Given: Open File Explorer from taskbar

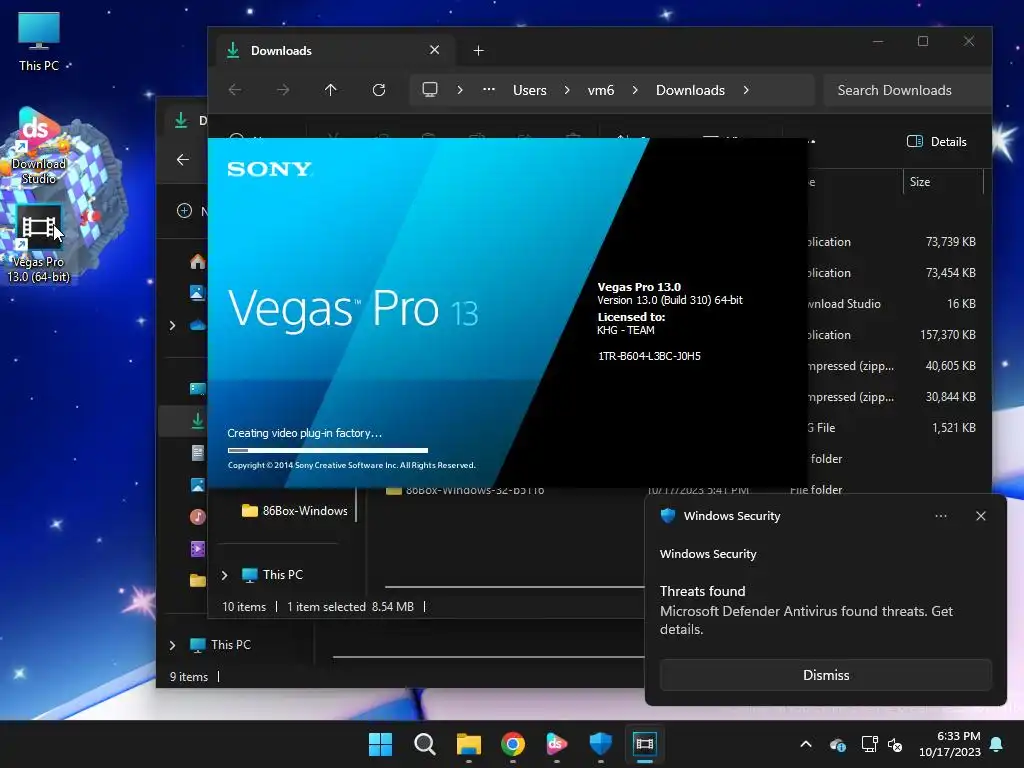Looking at the screenshot, I should pos(469,744).
